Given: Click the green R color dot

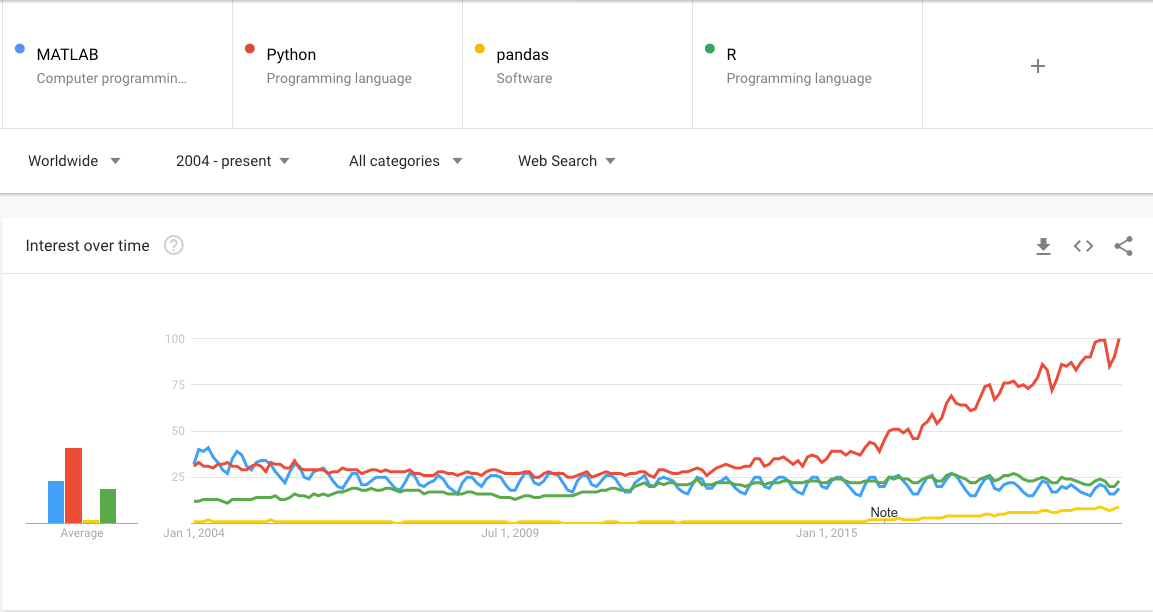Looking at the screenshot, I should pyautogui.click(x=710, y=48).
